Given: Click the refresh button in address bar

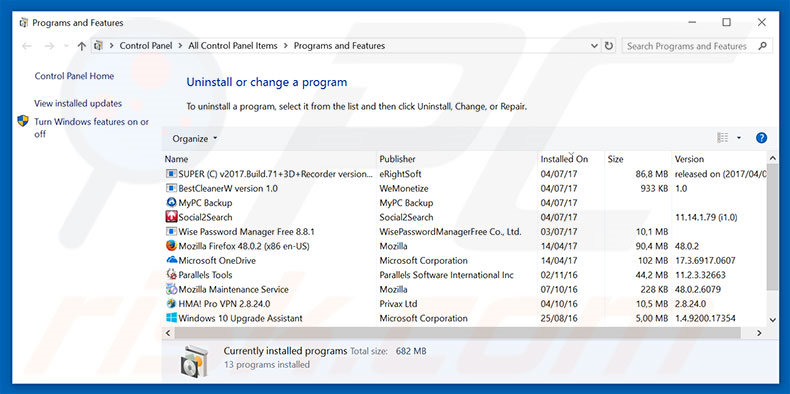Looking at the screenshot, I should pos(609,46).
